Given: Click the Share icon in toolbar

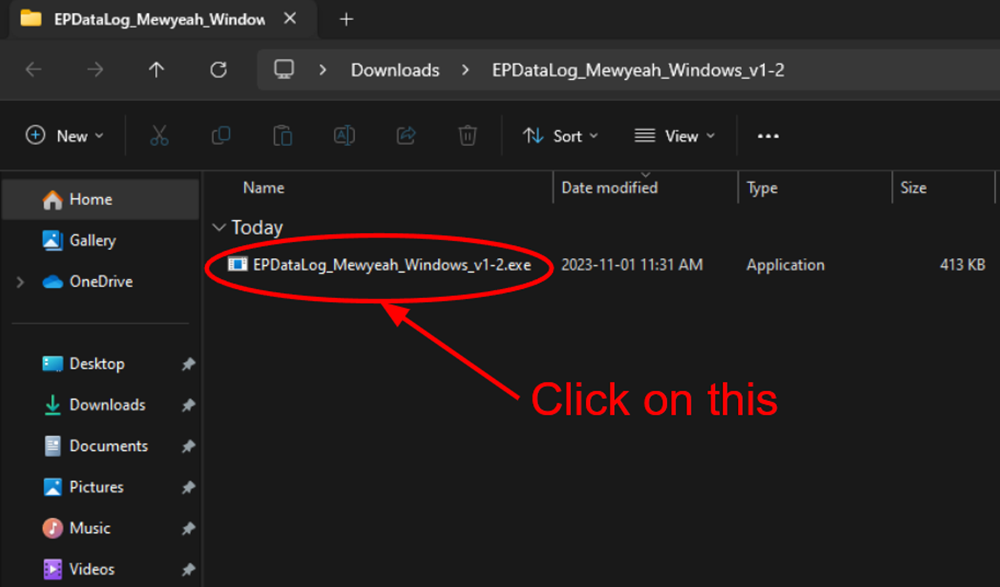Looking at the screenshot, I should 406,136.
